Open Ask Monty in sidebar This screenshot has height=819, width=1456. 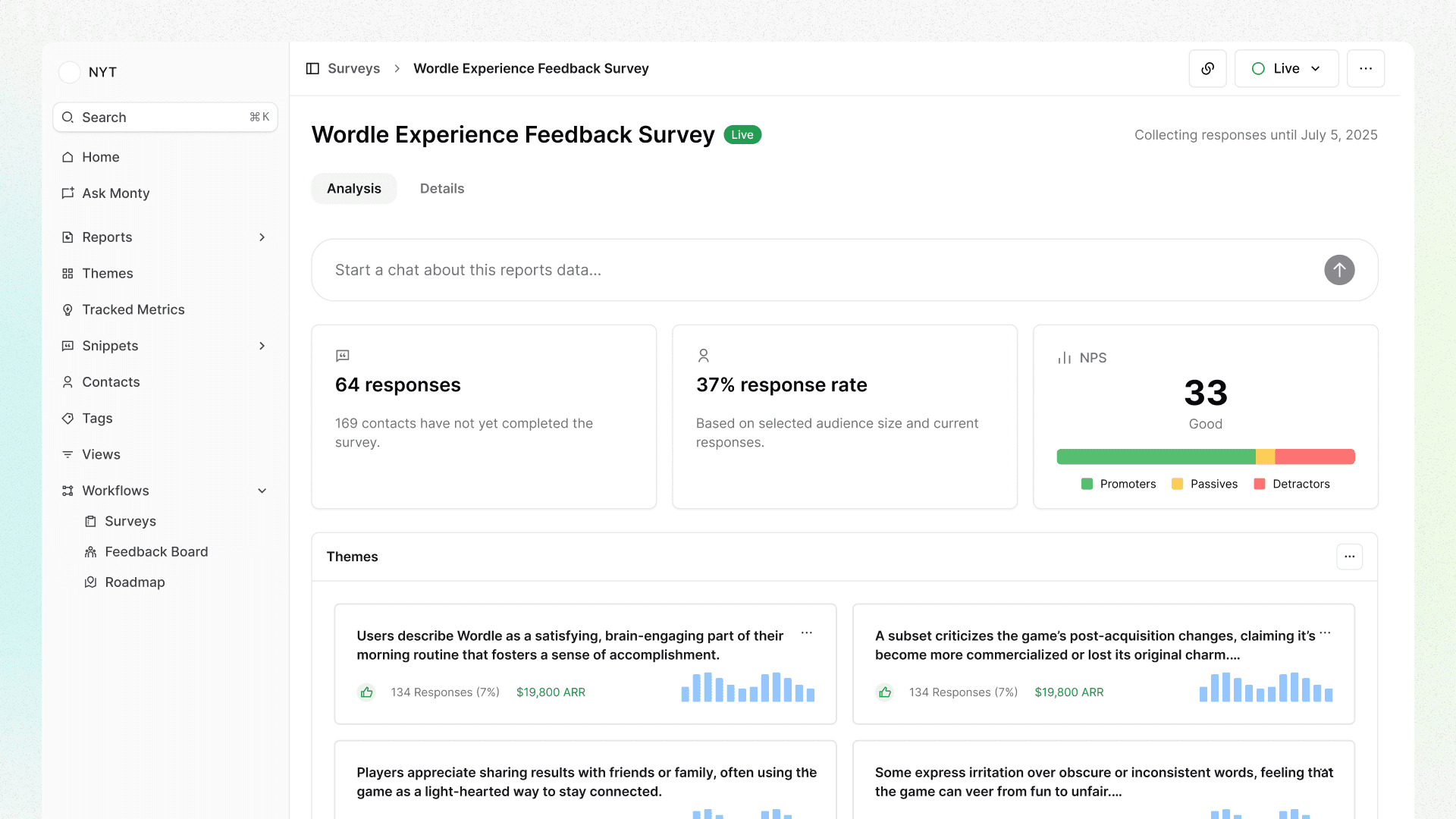click(x=115, y=193)
